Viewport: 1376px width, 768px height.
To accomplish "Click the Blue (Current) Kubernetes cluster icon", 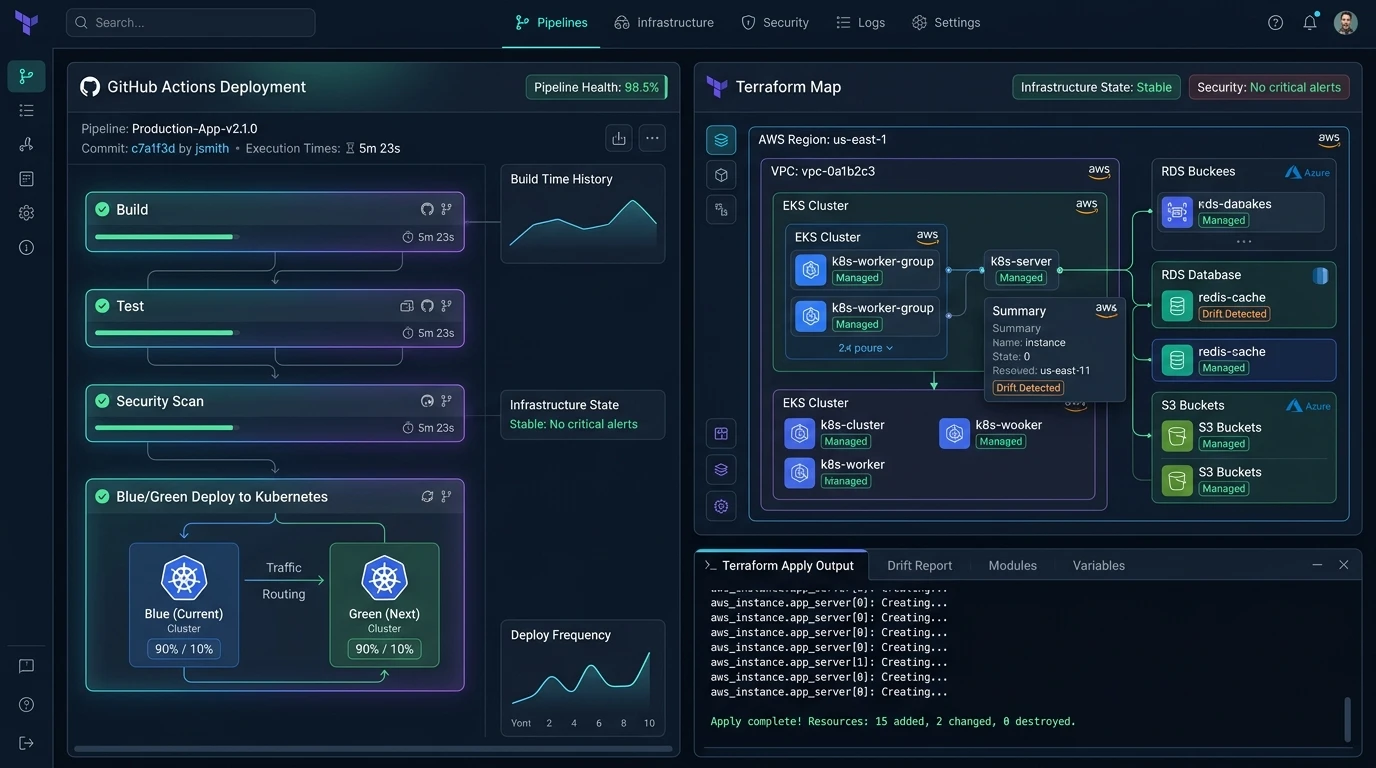I will coord(184,578).
